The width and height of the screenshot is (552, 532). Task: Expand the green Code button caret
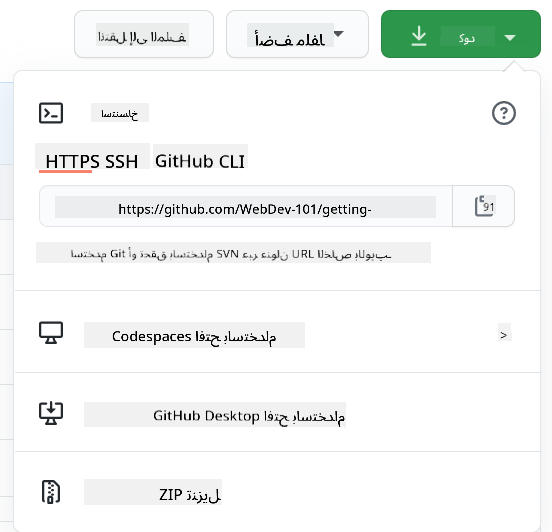click(510, 37)
